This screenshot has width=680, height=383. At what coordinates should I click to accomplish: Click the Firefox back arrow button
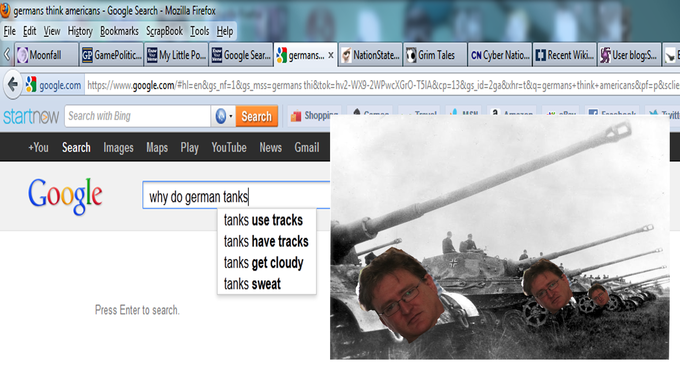coord(13,84)
